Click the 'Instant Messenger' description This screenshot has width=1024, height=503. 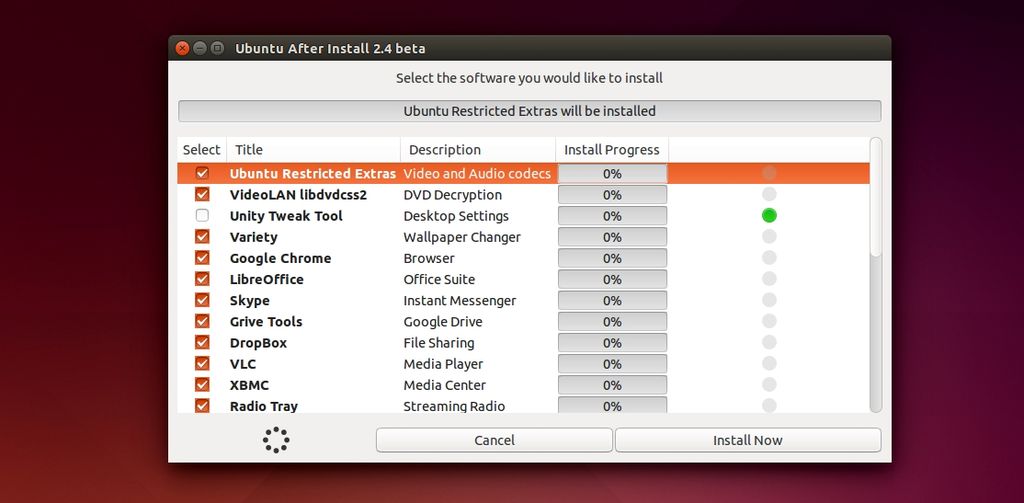coord(460,300)
